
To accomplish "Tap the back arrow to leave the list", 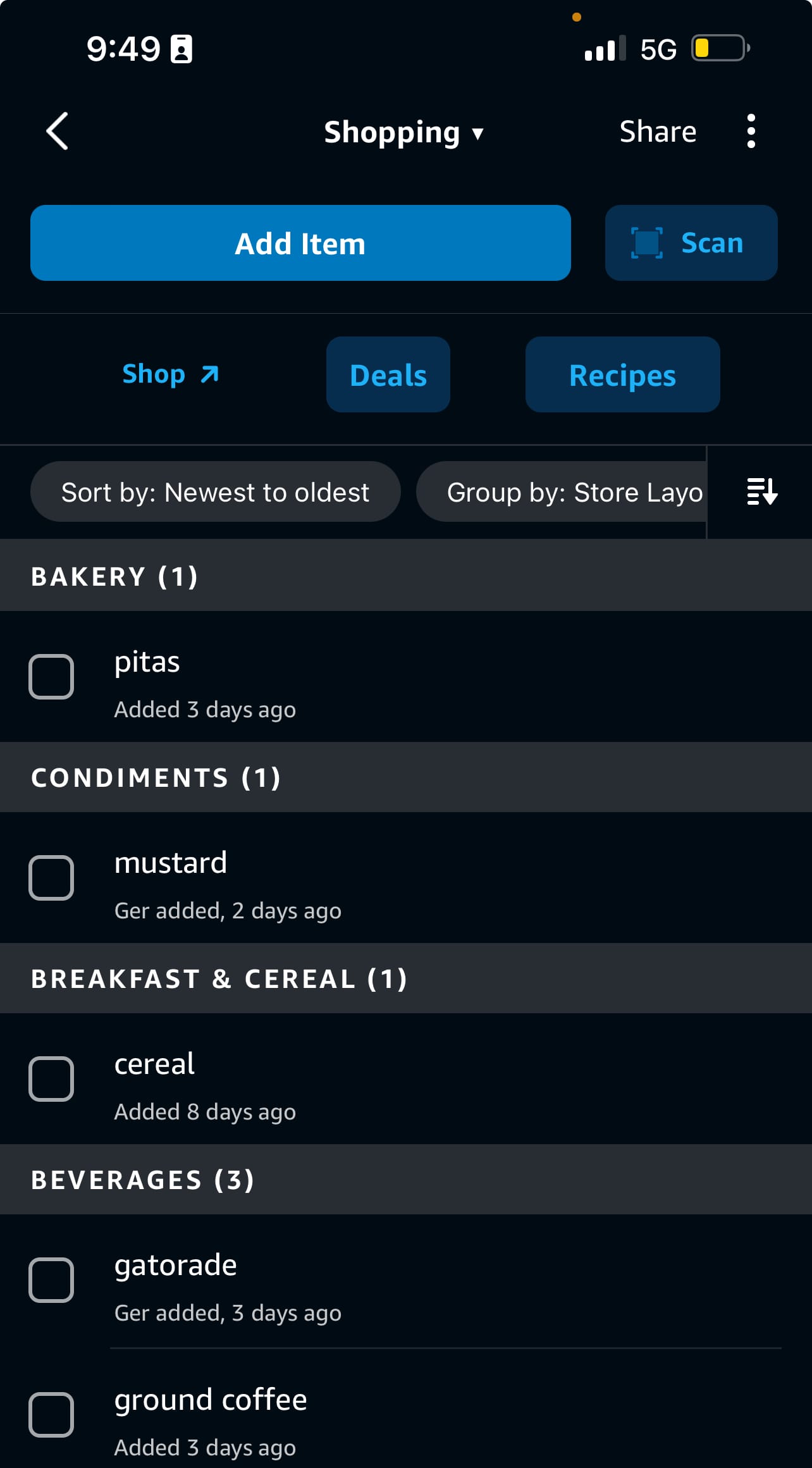I will [56, 131].
